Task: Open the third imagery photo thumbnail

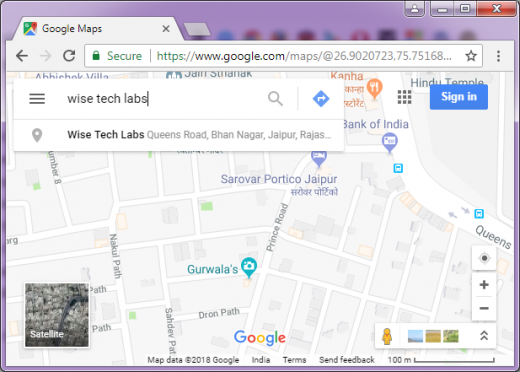Action: tap(451, 336)
